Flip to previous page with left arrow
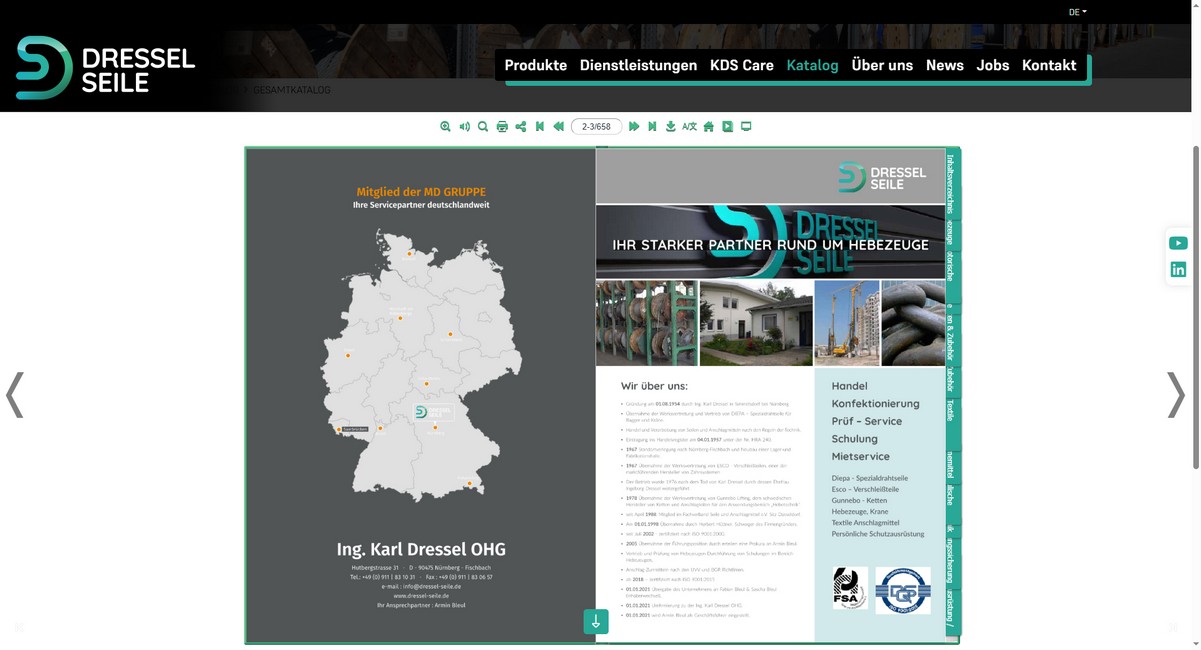Viewport: 1201px width, 650px height. click(x=14, y=395)
